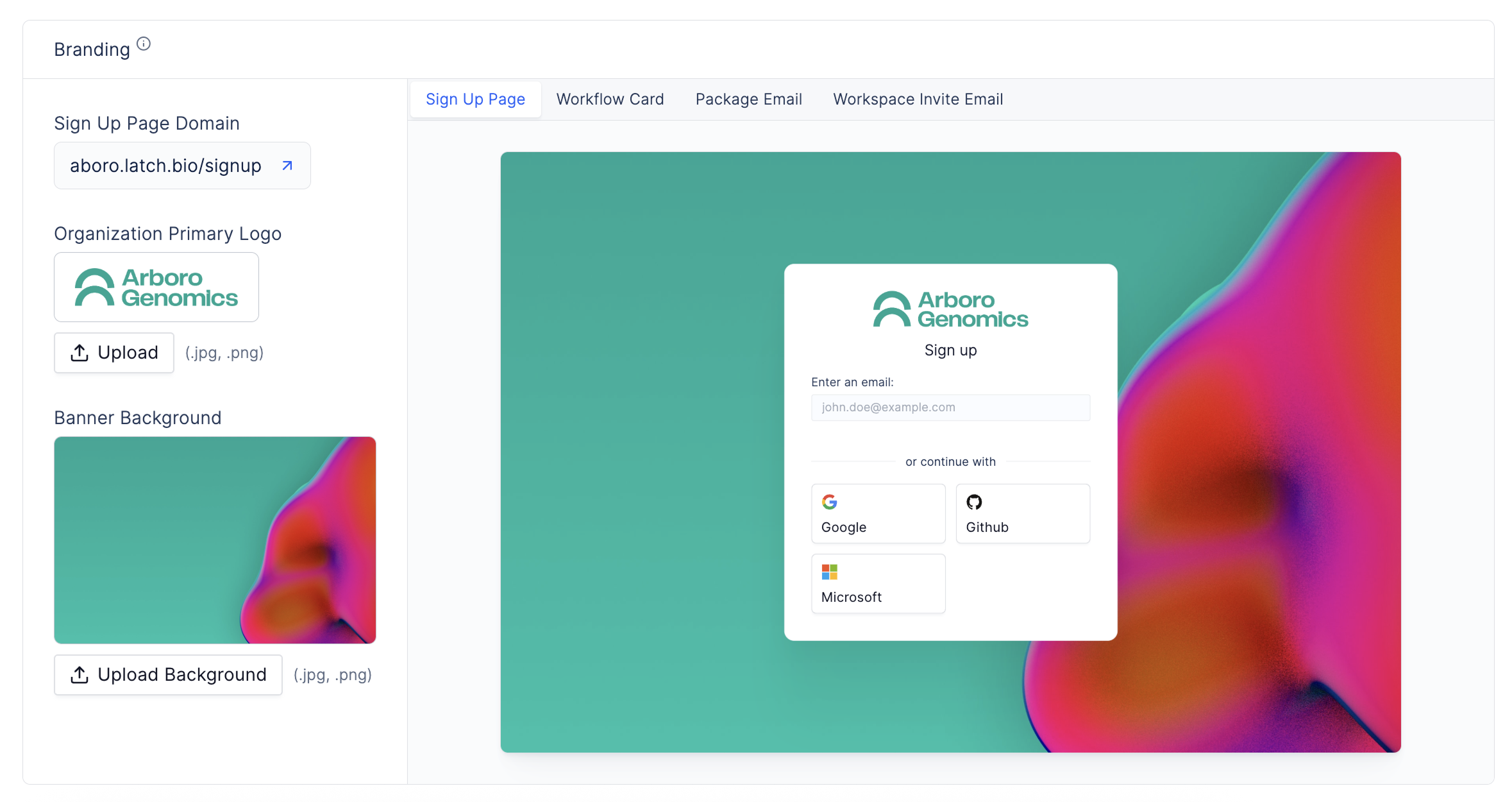Click the 'Sign up' heading in card
1512x802 pixels.
point(950,350)
